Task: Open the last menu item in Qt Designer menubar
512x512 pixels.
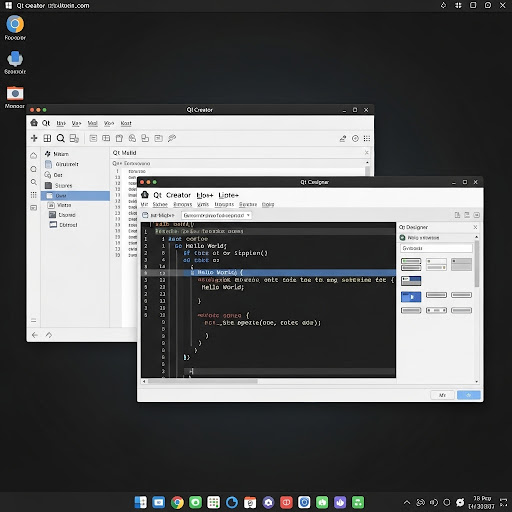Action: pyautogui.click(x=268, y=204)
